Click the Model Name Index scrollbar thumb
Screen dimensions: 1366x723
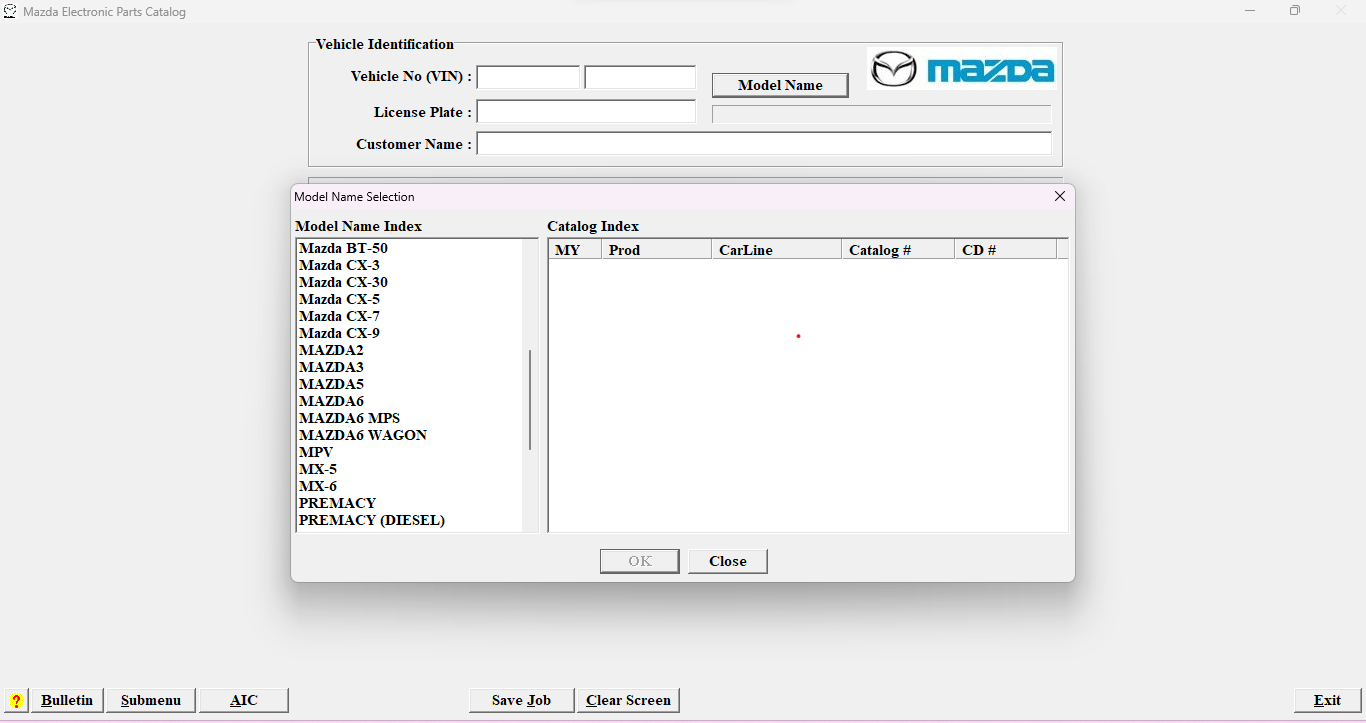(530, 400)
